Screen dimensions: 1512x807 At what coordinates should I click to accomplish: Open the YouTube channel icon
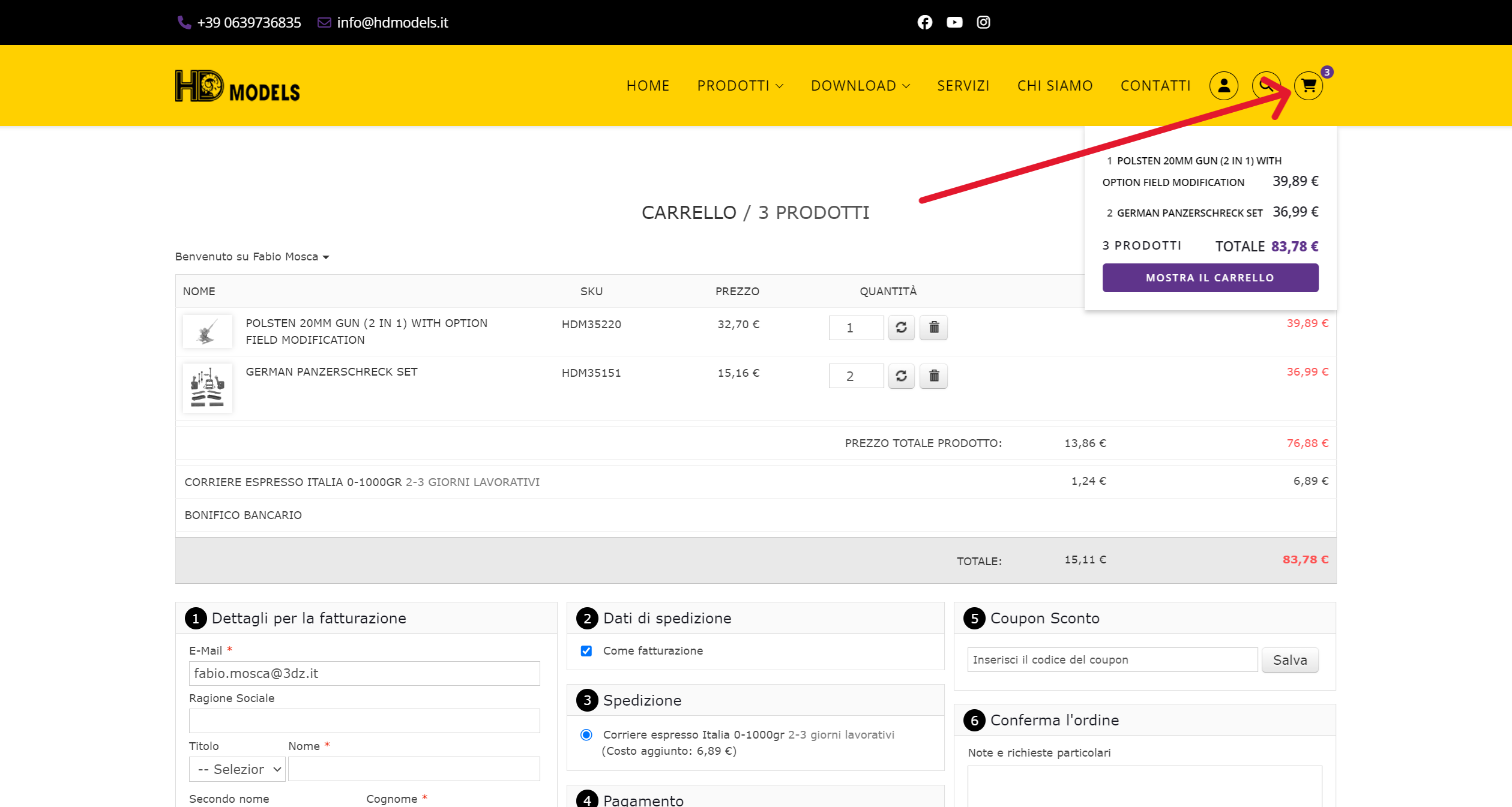tap(954, 22)
